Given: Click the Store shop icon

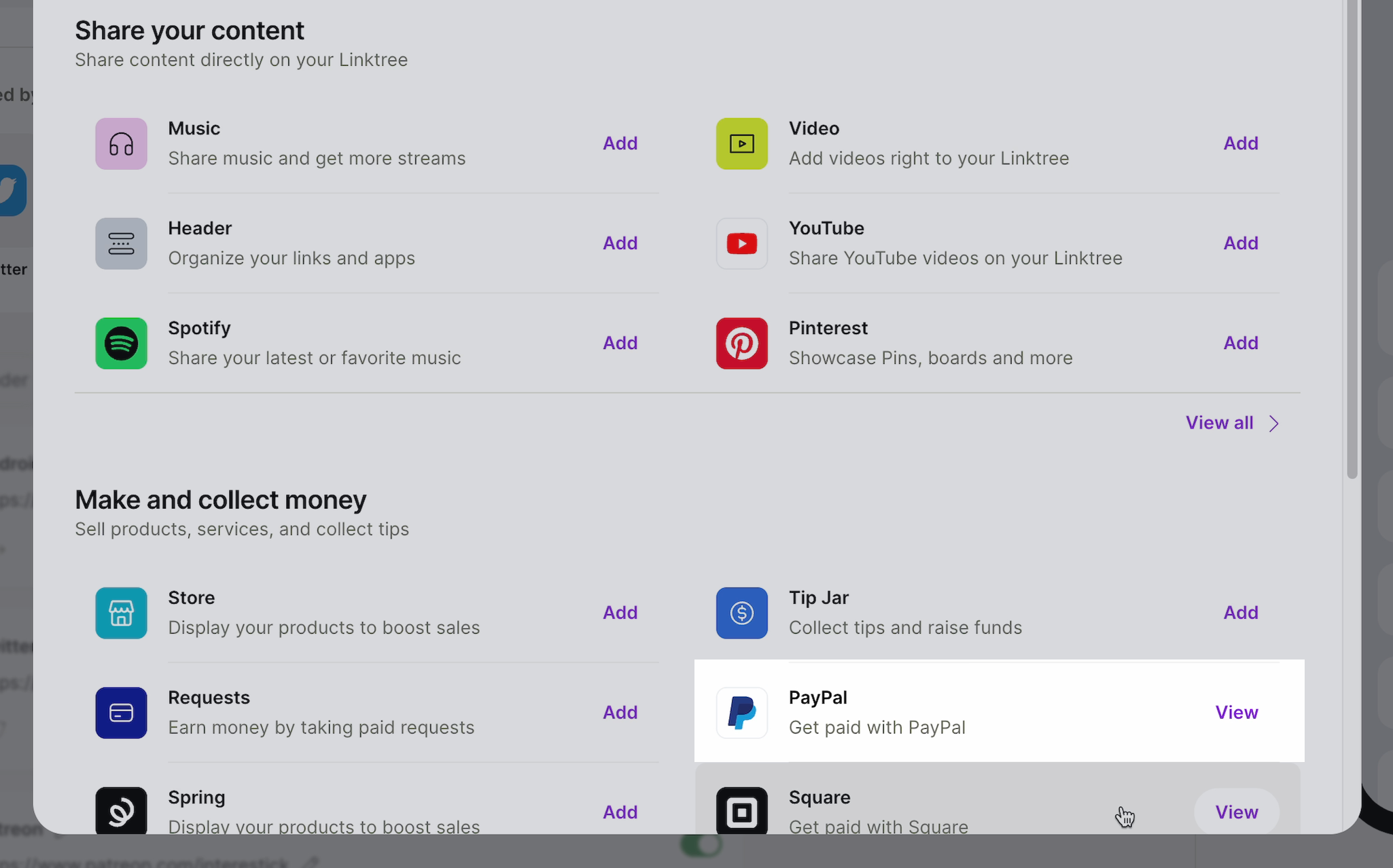Looking at the screenshot, I should [121, 613].
